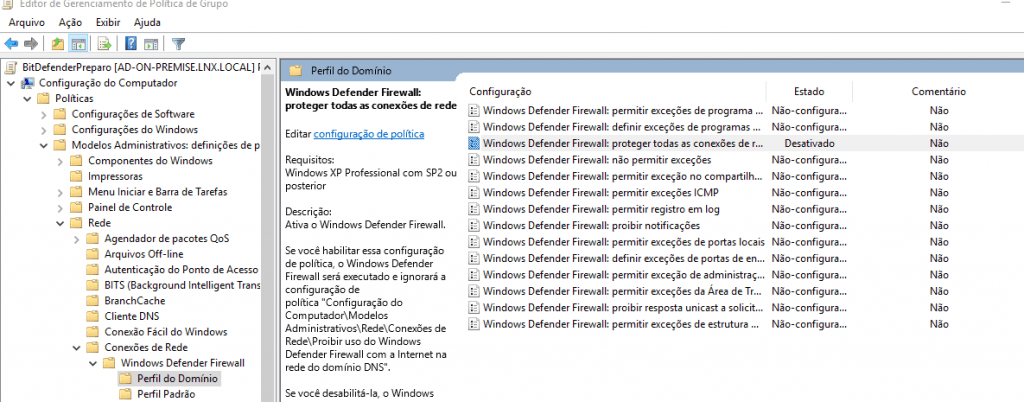1024x402 pixels.
Task: Collapse the Rede tree node
Action: tap(60, 223)
